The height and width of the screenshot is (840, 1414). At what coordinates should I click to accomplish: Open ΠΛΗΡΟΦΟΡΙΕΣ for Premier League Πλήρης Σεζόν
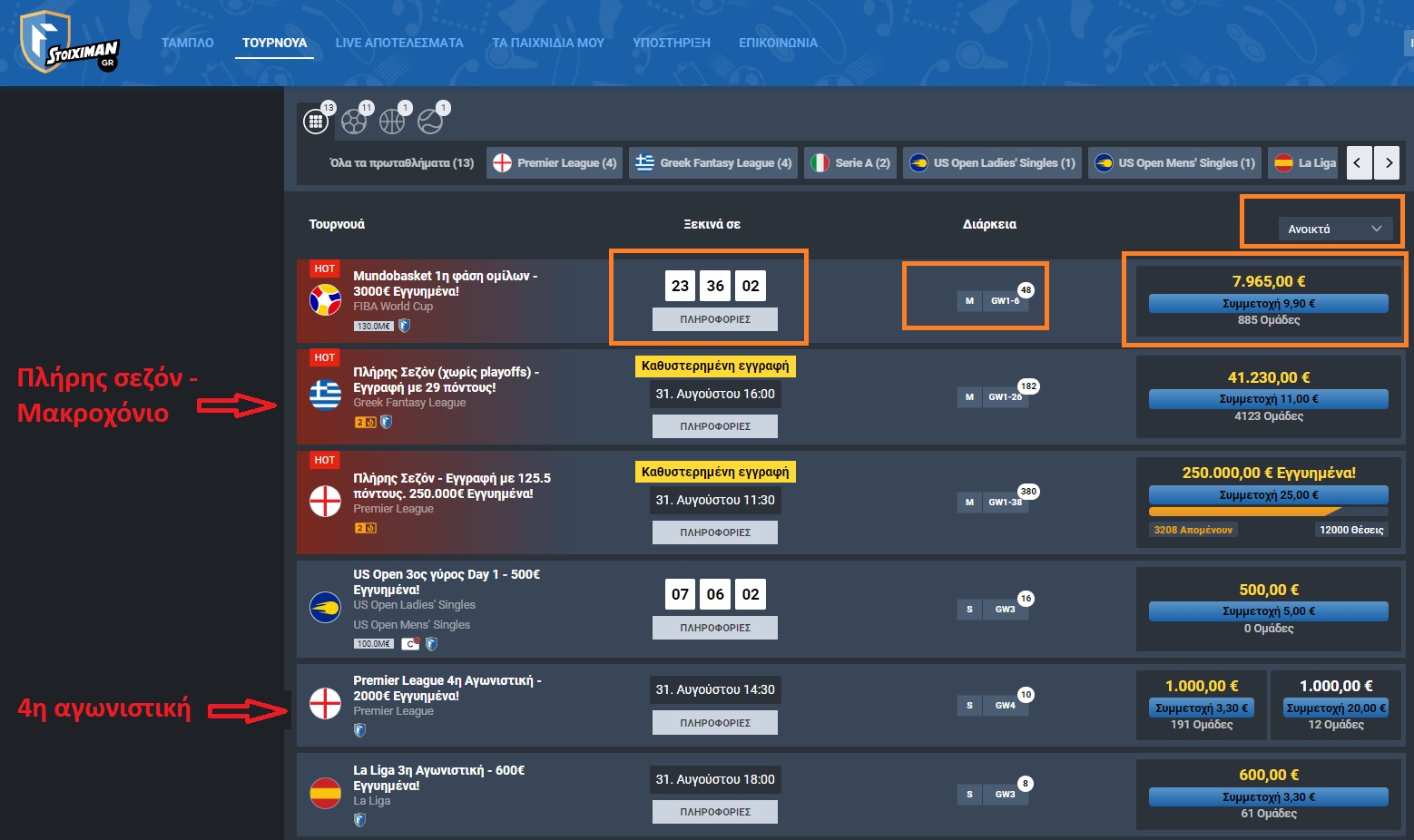coord(715,532)
